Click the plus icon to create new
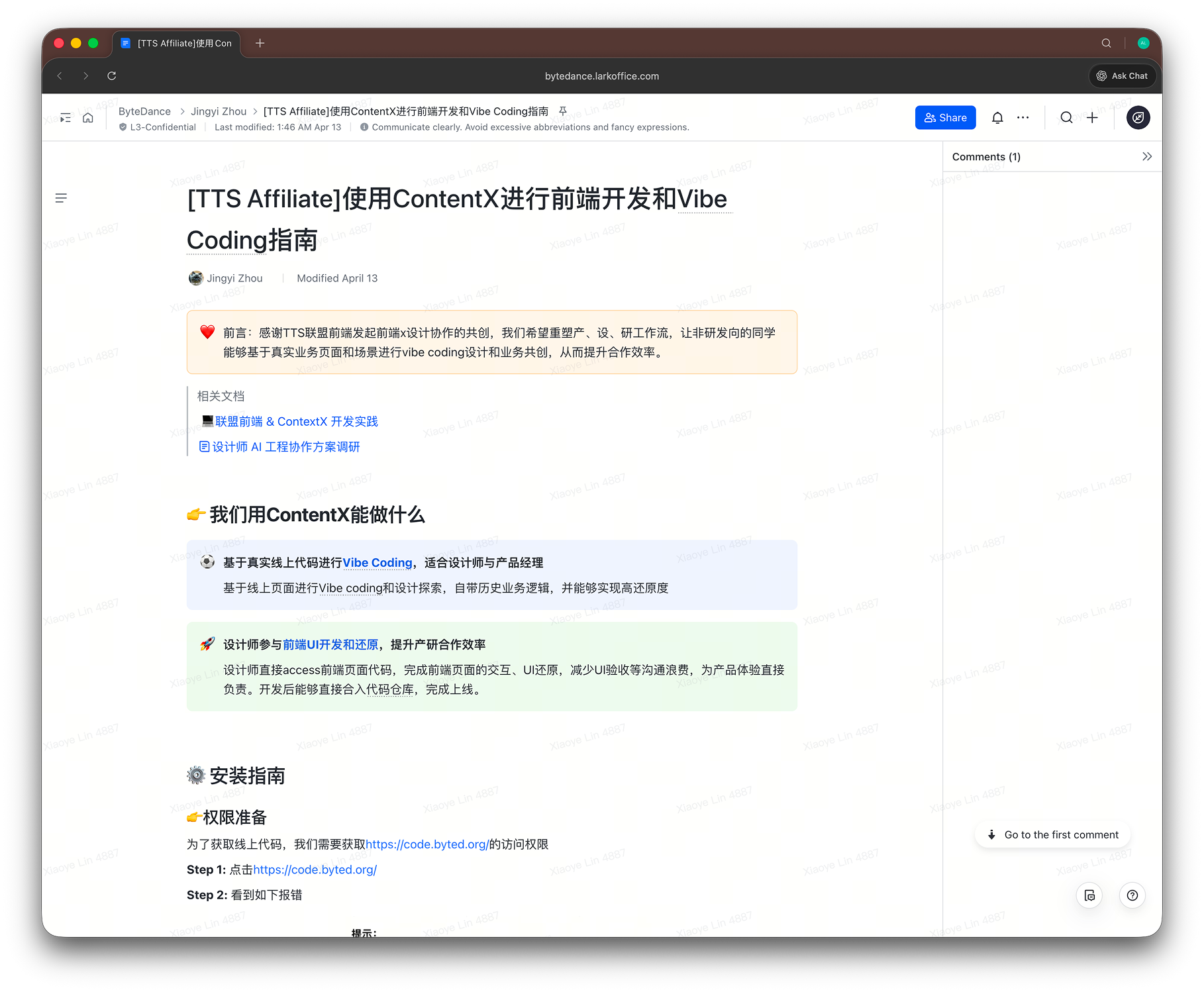 tap(1093, 118)
